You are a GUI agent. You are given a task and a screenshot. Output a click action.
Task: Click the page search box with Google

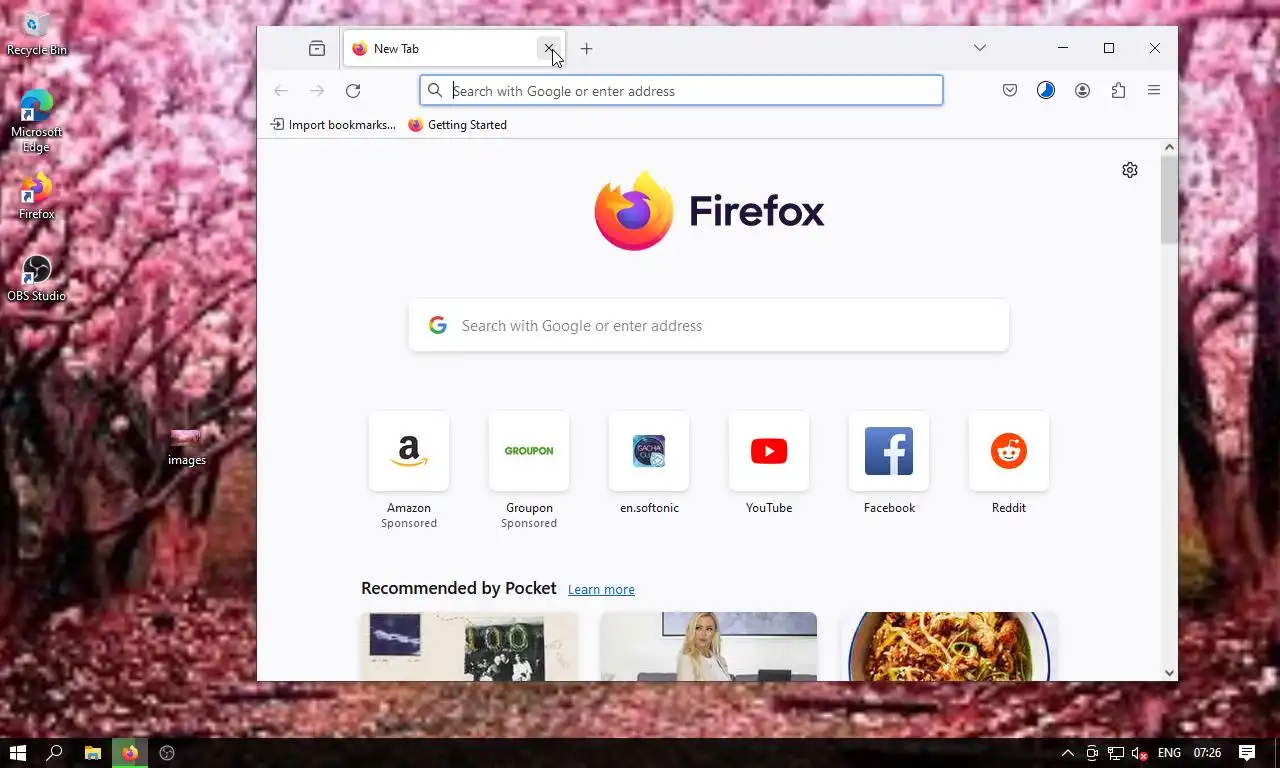click(x=709, y=326)
